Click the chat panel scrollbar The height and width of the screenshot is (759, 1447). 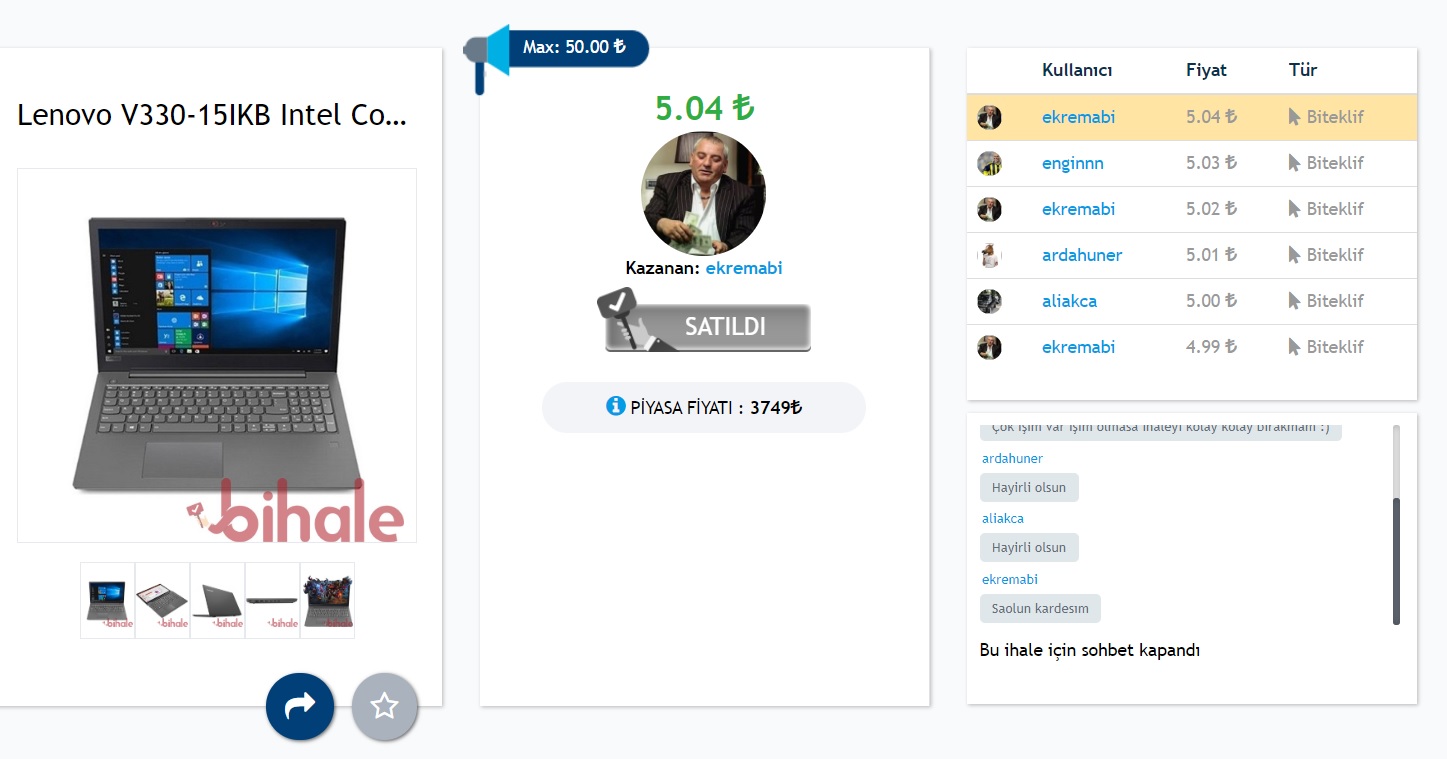click(x=1396, y=525)
